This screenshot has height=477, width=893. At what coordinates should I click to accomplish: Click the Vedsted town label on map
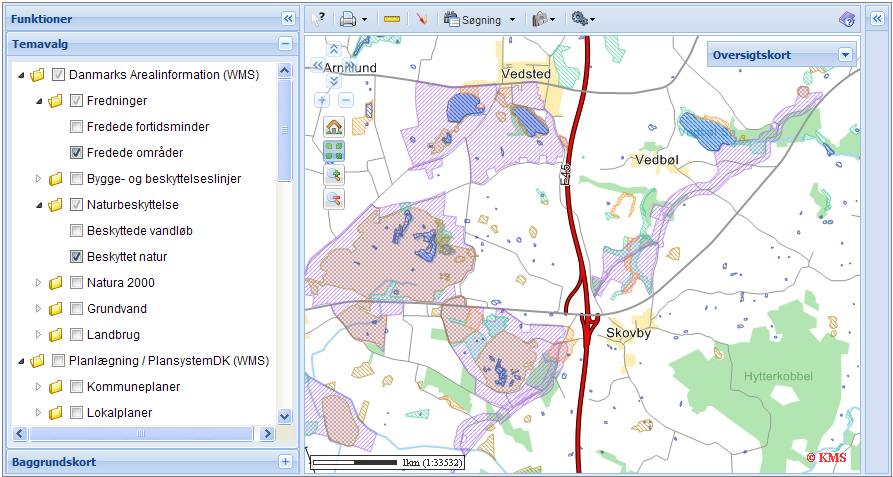point(526,74)
